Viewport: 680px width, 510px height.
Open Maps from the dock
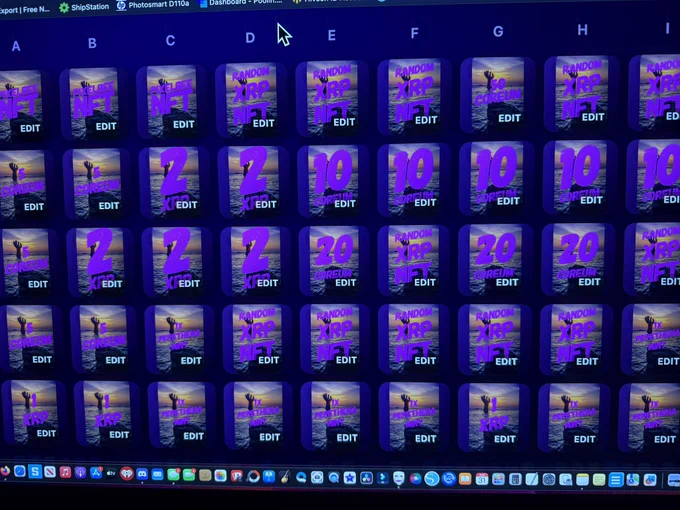point(633,480)
